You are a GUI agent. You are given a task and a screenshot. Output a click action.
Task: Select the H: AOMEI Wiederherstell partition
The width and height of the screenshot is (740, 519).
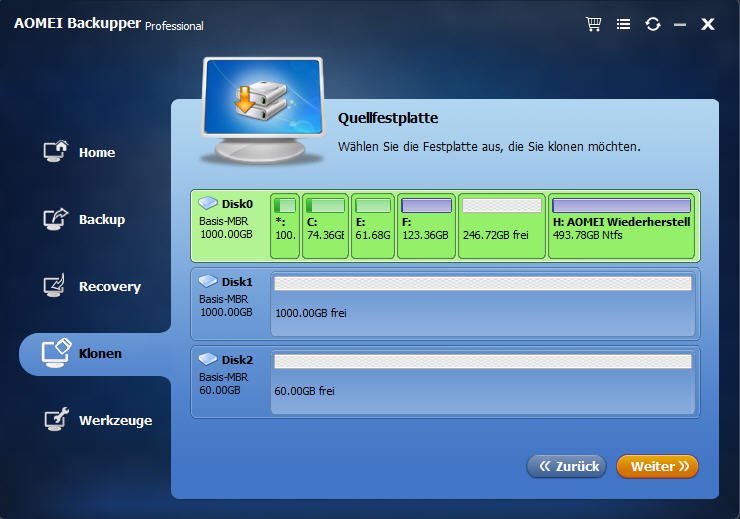click(621, 226)
